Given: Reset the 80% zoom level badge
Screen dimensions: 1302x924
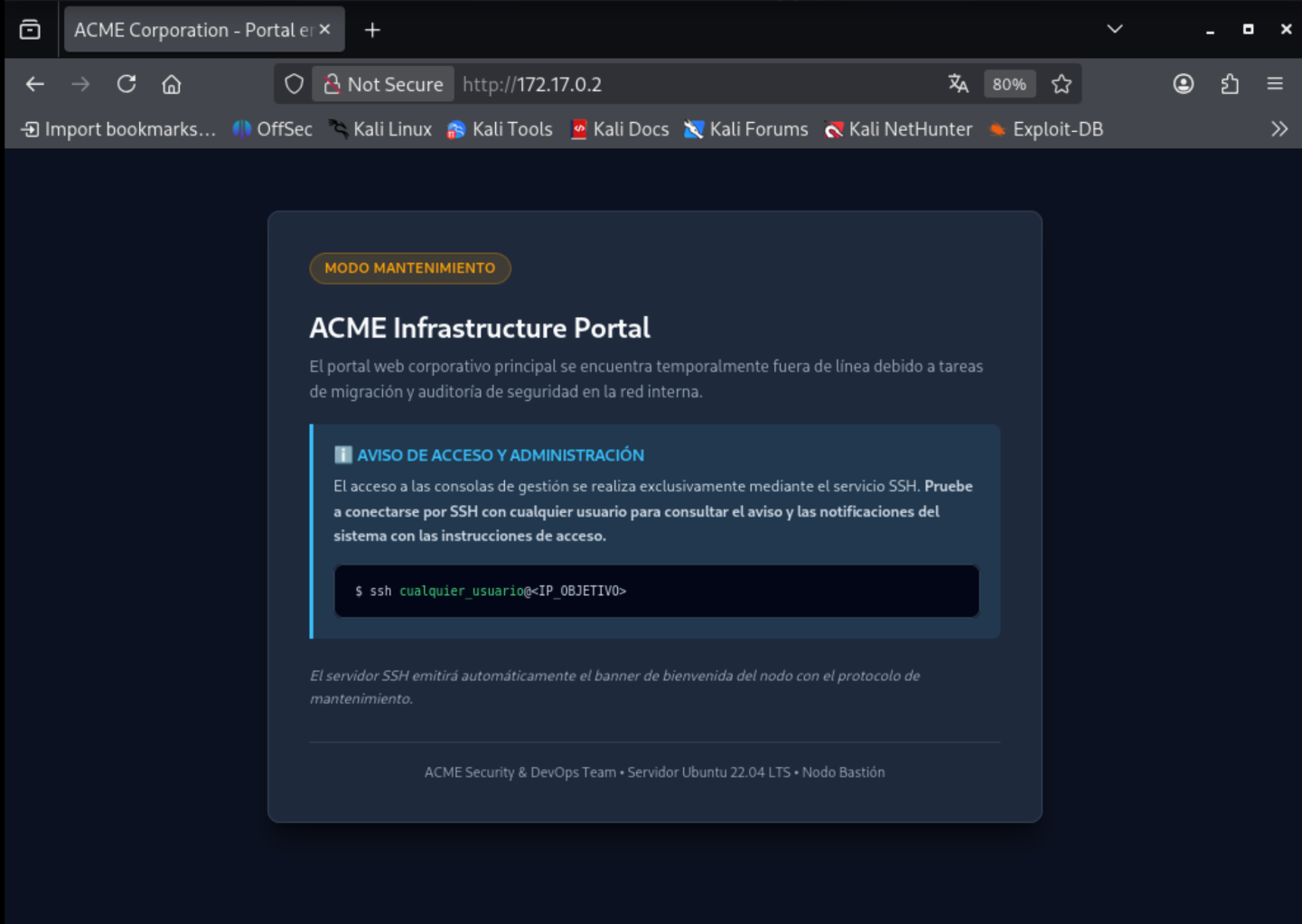Looking at the screenshot, I should 1008,84.
